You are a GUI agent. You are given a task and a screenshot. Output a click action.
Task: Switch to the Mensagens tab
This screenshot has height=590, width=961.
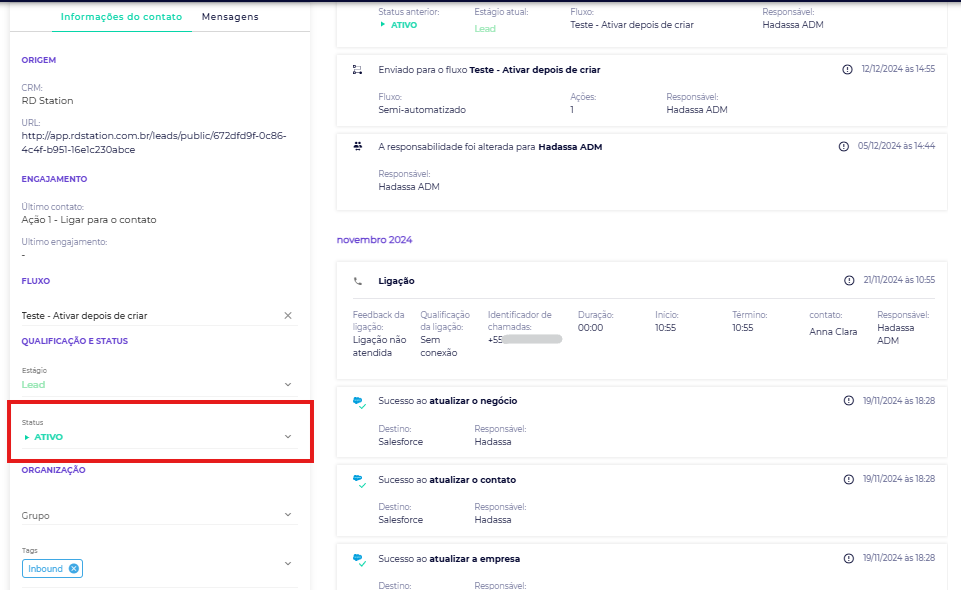(229, 17)
